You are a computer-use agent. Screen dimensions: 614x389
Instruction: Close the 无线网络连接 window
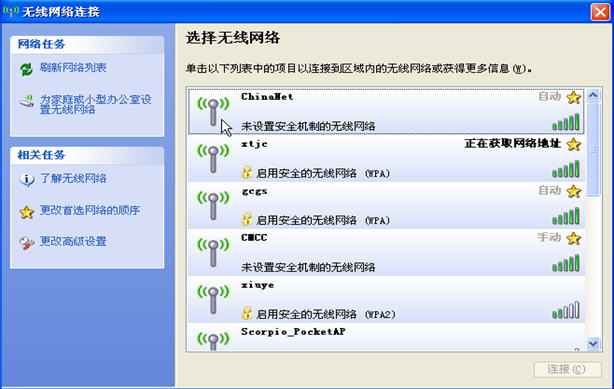(x=600, y=12)
